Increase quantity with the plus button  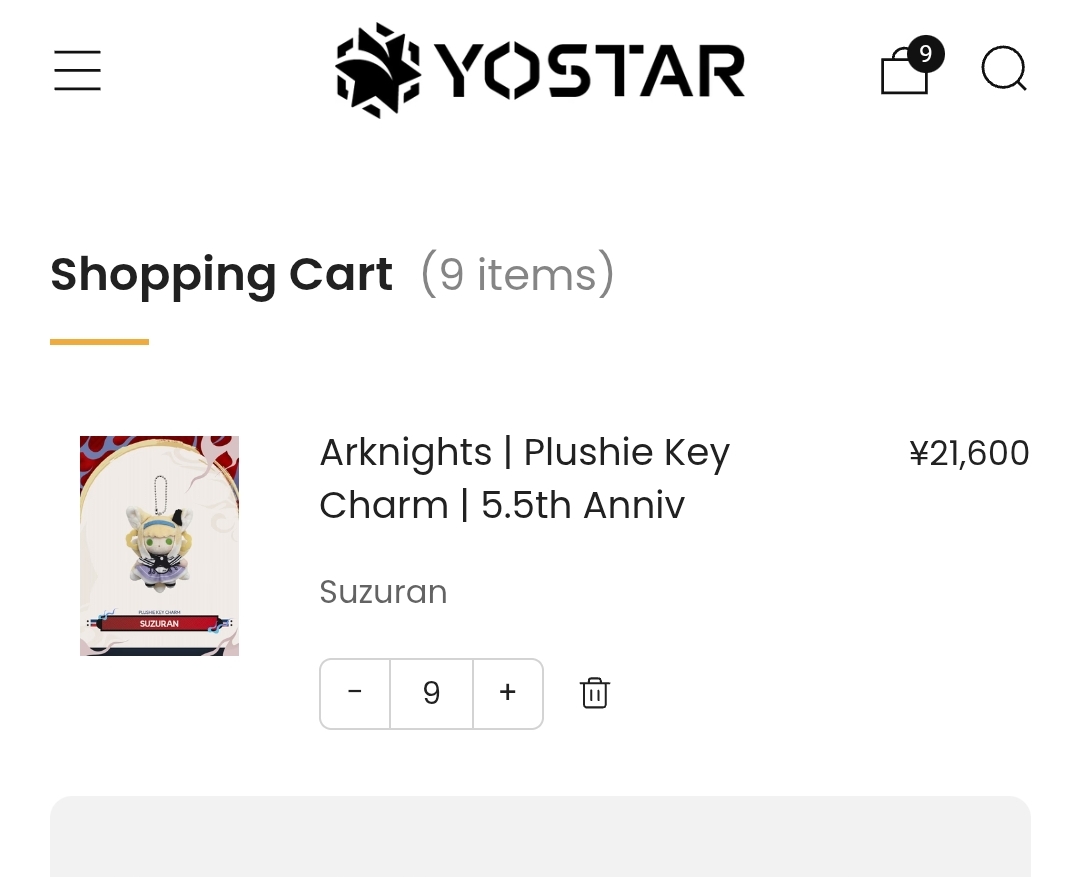[508, 693]
